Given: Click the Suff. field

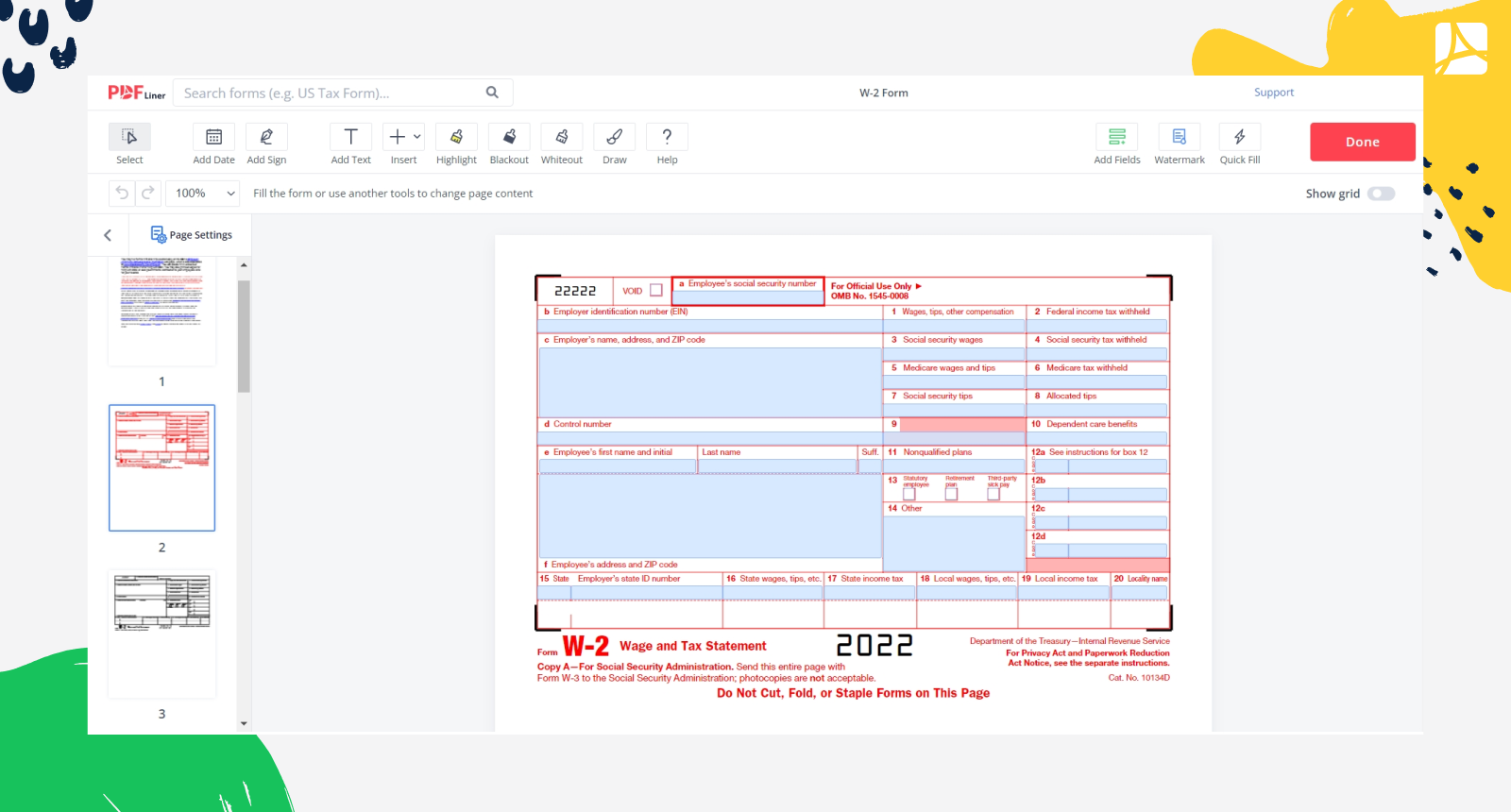Looking at the screenshot, I should click(870, 466).
